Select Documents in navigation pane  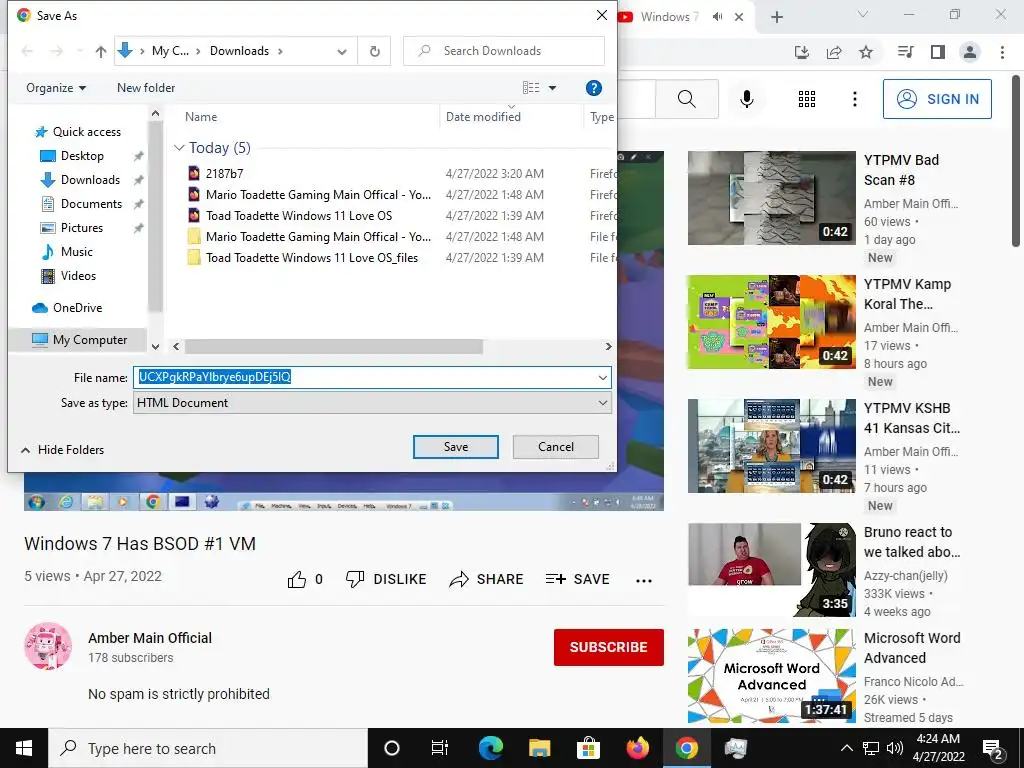pos(91,204)
